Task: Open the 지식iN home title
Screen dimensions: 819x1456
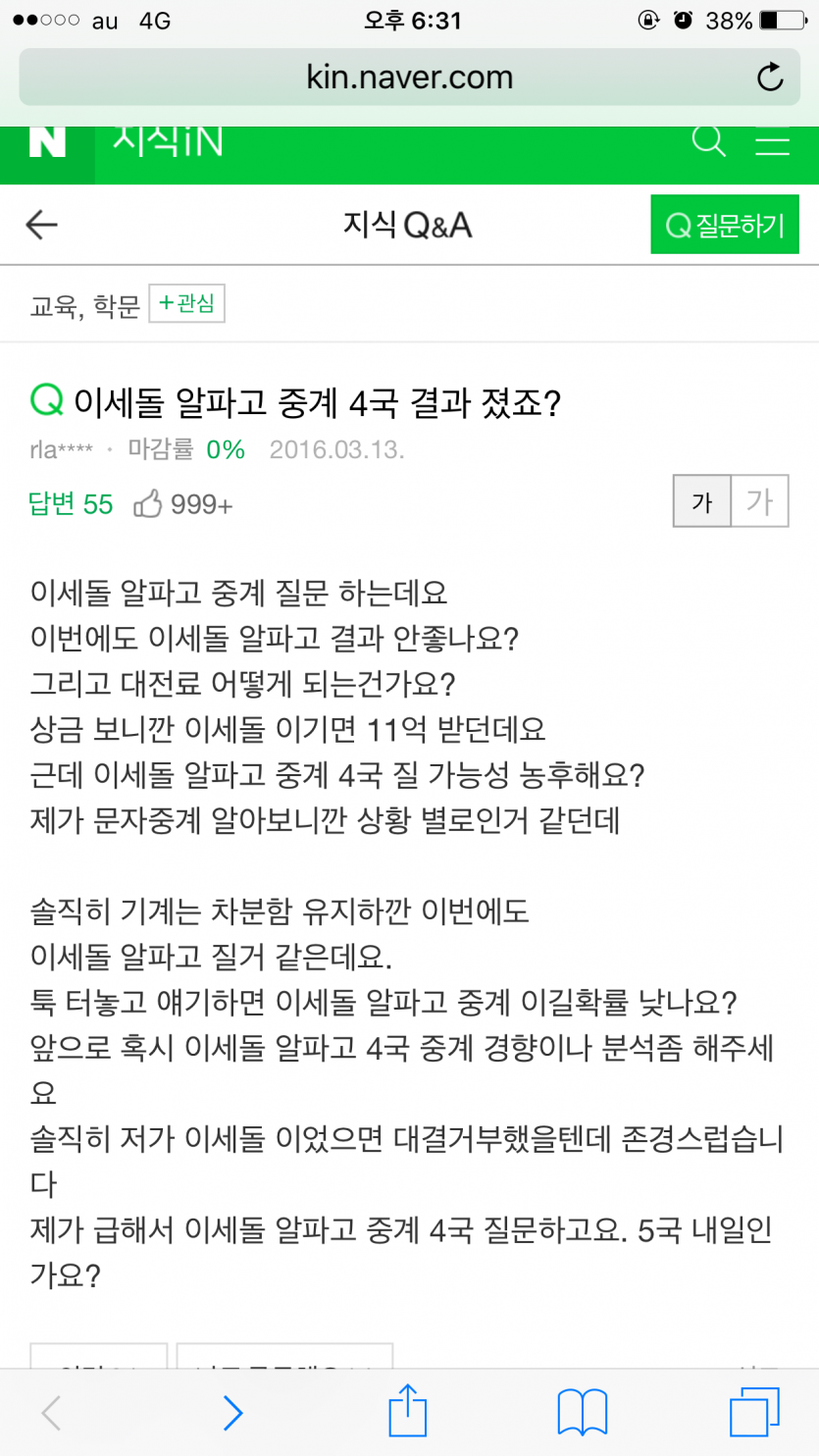Action: pyautogui.click(x=167, y=142)
